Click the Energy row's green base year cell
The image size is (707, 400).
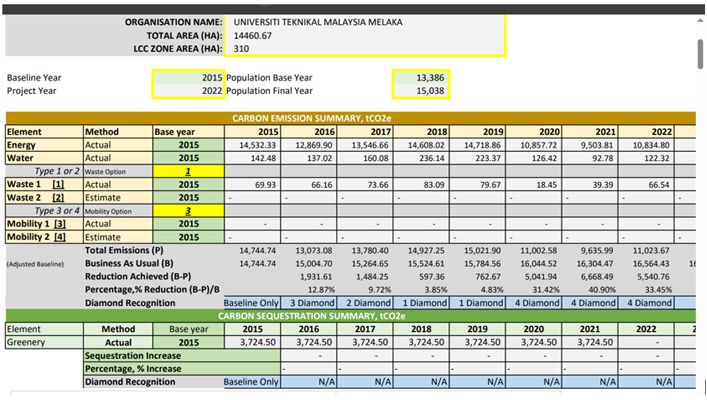(188, 145)
